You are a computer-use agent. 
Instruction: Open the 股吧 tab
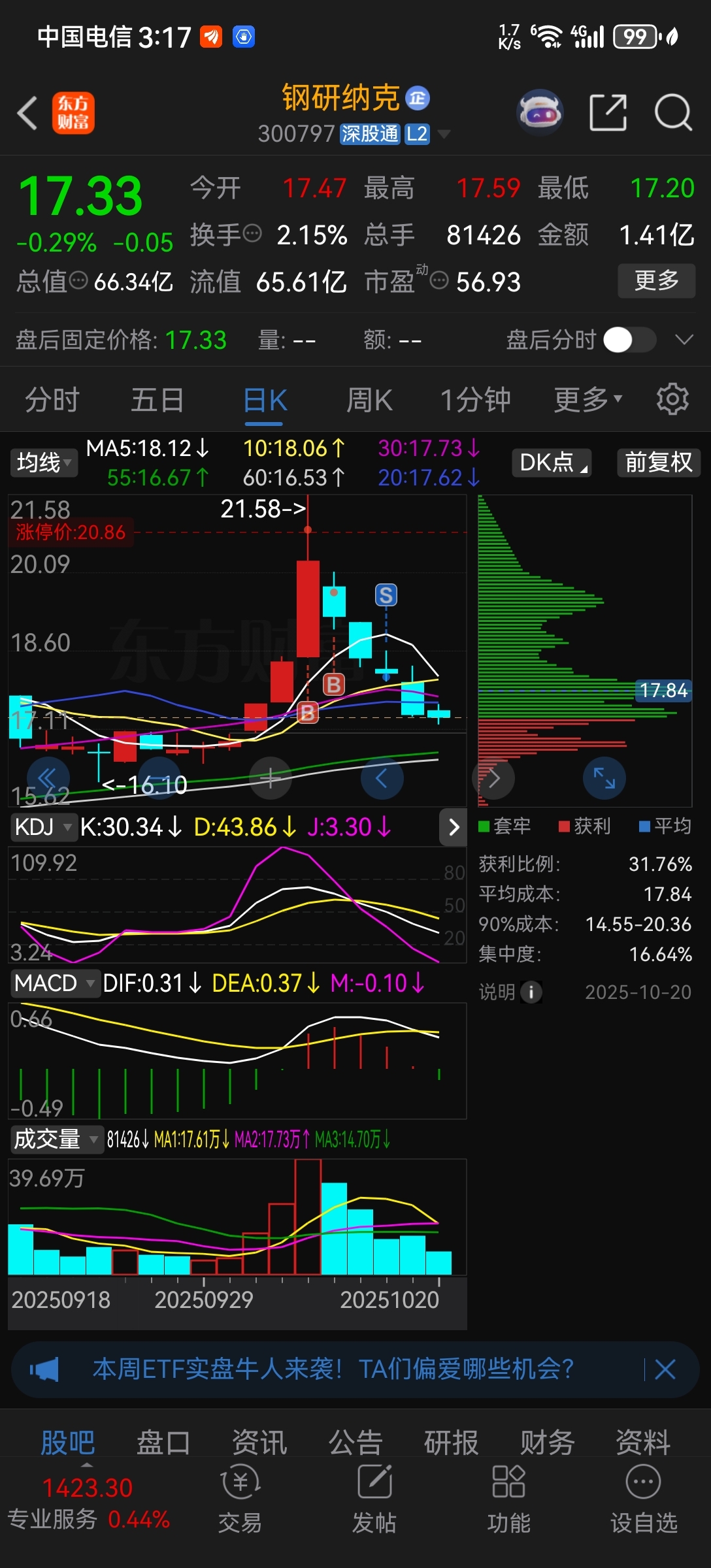coord(68,1443)
